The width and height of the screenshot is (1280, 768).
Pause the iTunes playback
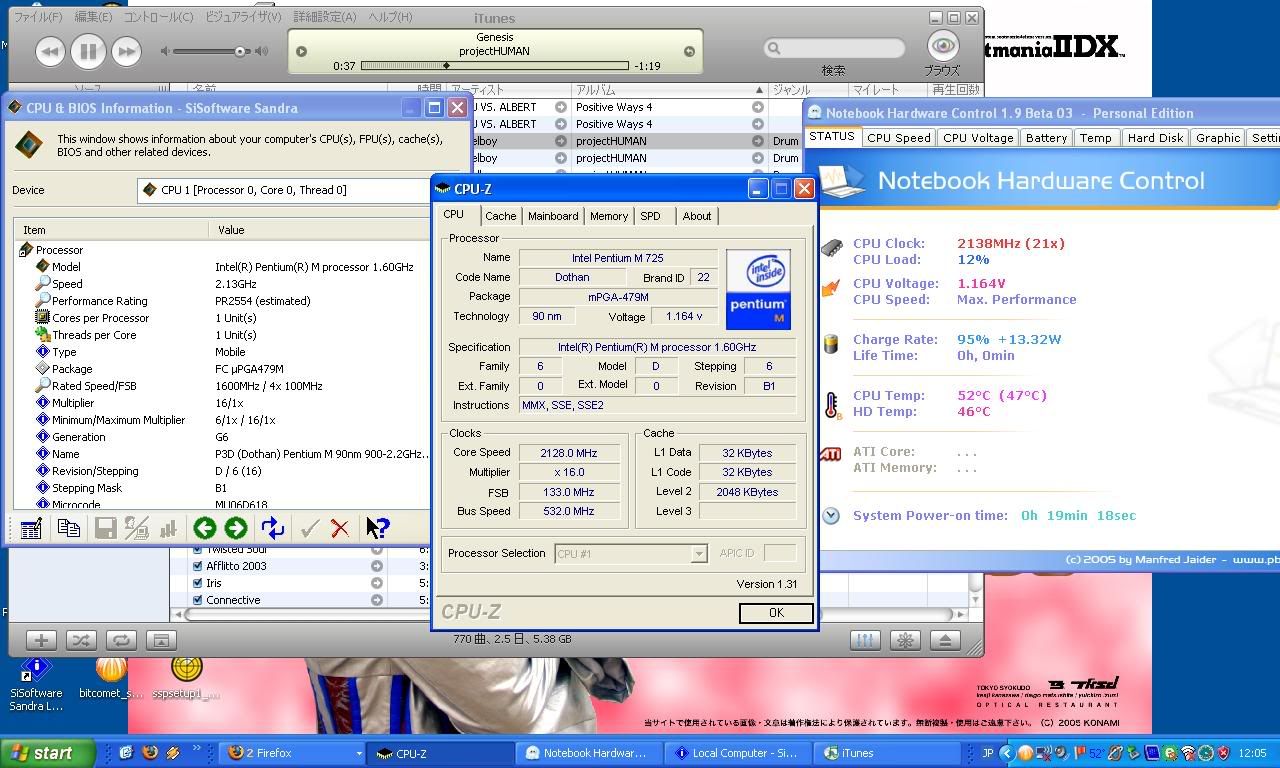(x=88, y=51)
